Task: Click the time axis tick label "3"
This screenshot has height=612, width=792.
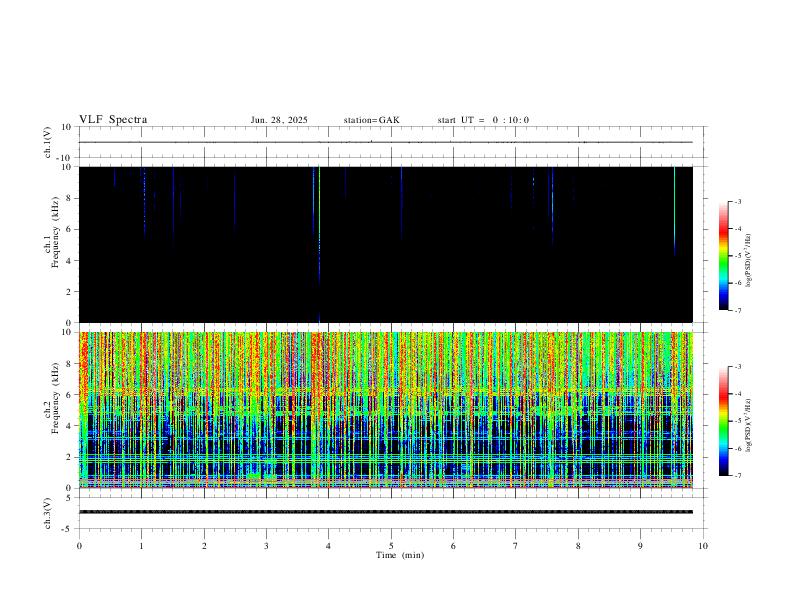Action: (x=267, y=546)
